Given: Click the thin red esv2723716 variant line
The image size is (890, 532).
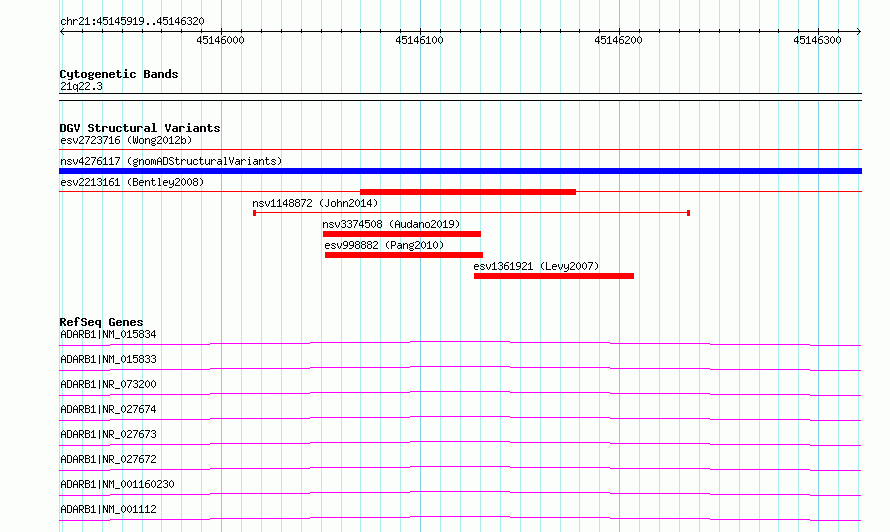Looking at the screenshot, I should point(460,150).
